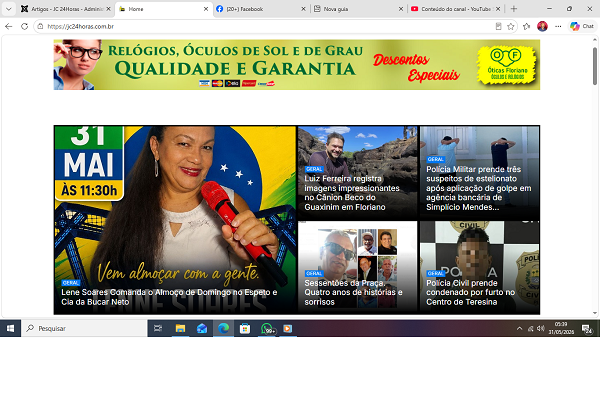Open network status tray icon
This screenshot has width=600, height=395.
pyautogui.click(x=530, y=328)
